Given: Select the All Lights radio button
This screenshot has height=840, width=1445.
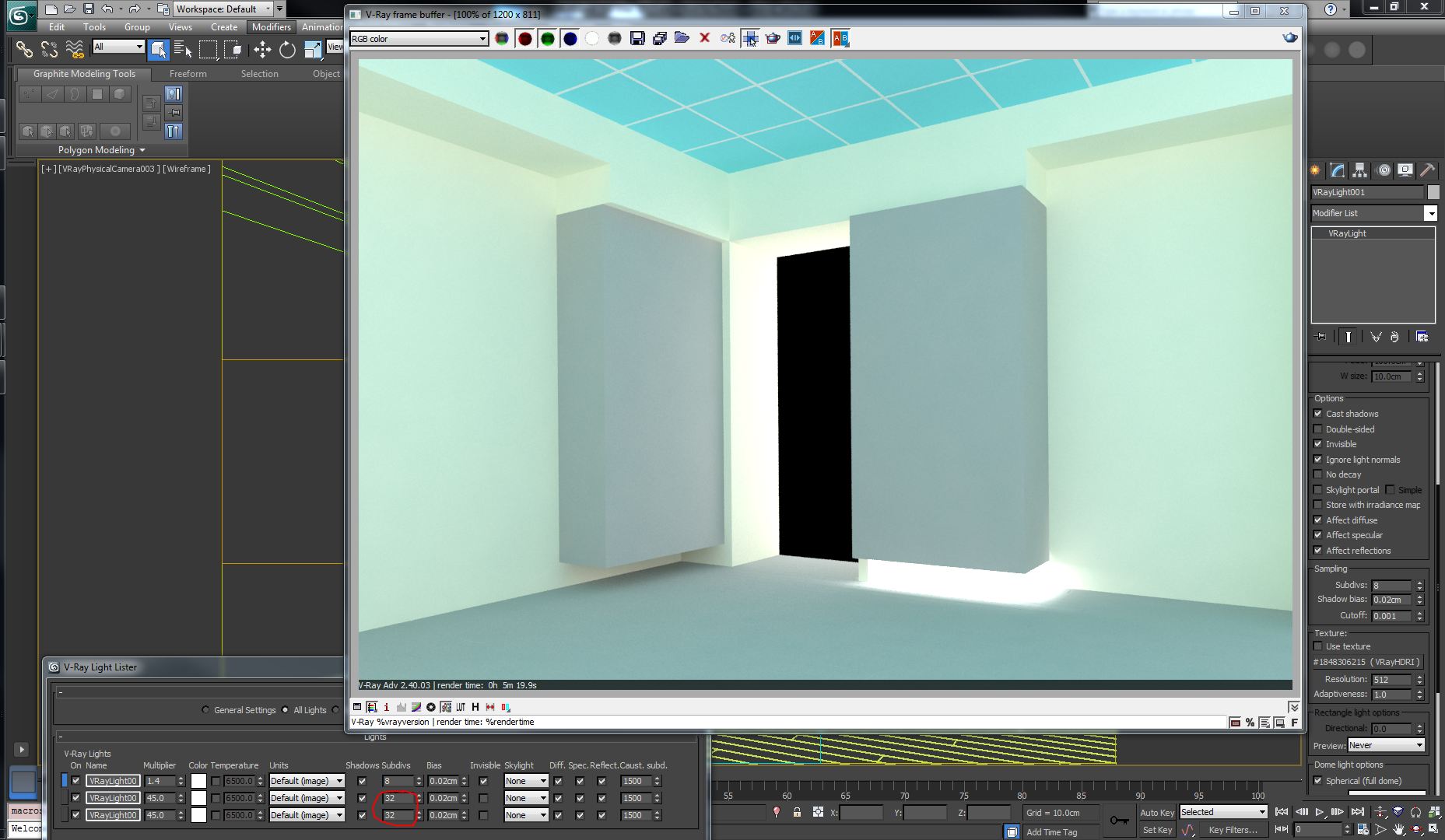Looking at the screenshot, I should coord(286,710).
